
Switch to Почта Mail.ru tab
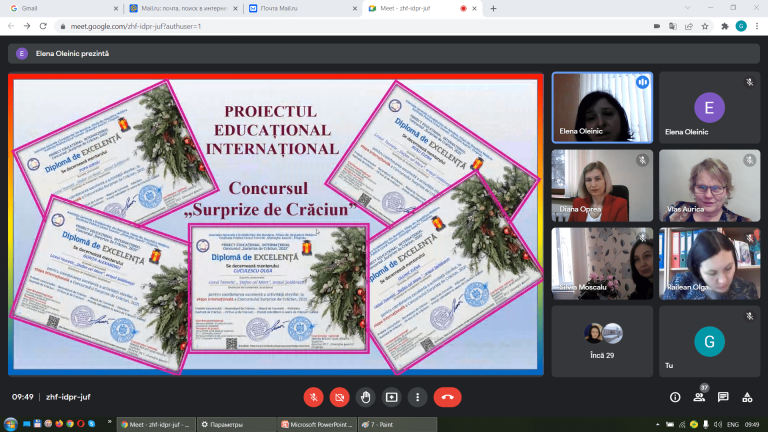[303, 8]
